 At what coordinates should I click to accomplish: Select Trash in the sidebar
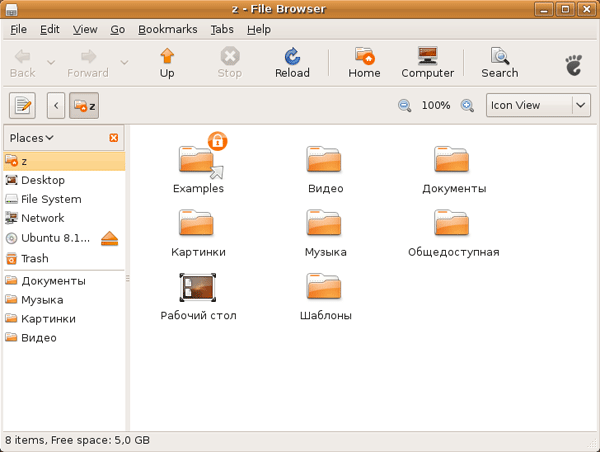[x=34, y=258]
